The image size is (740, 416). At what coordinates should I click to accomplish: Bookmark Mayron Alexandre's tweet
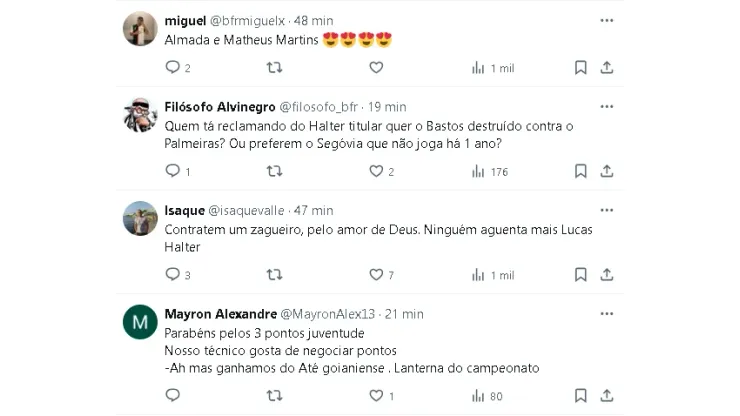[580, 396]
